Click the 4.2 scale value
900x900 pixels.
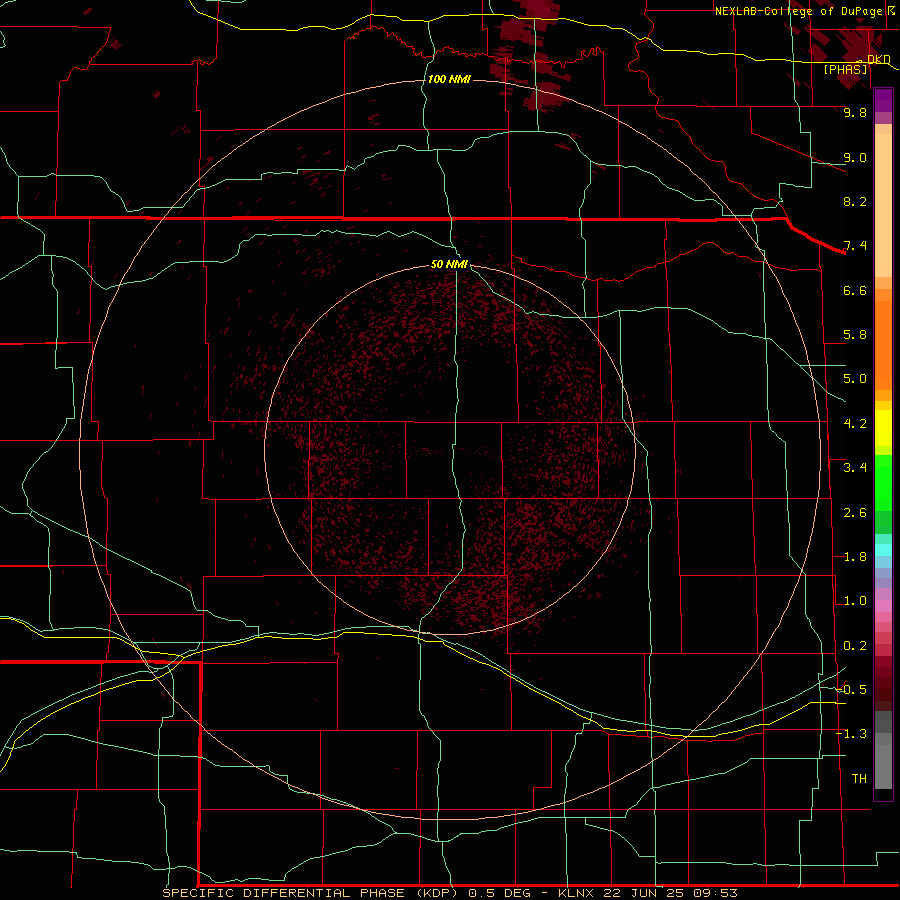[855, 424]
